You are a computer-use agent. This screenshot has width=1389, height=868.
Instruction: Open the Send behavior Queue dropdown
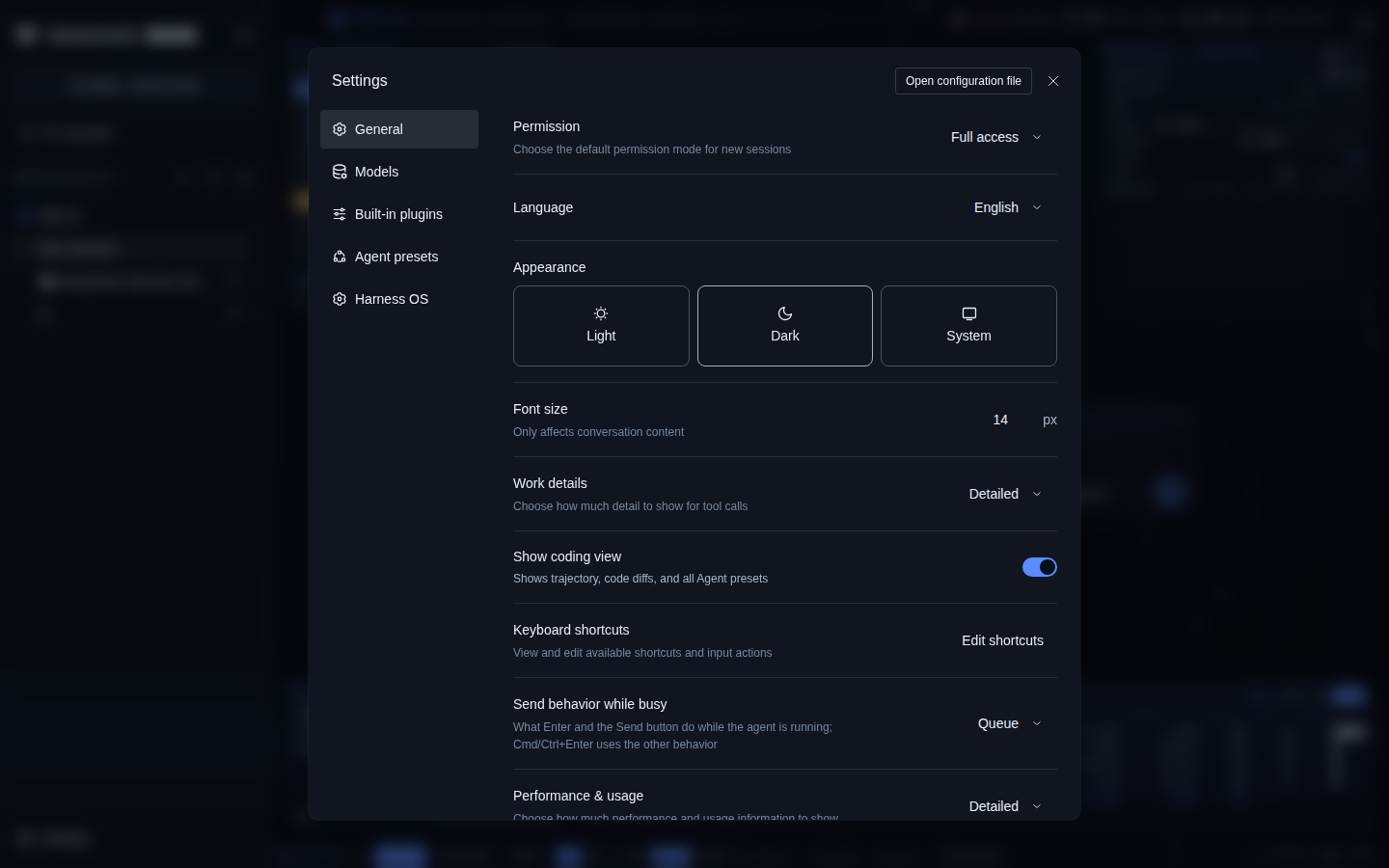(x=1010, y=723)
